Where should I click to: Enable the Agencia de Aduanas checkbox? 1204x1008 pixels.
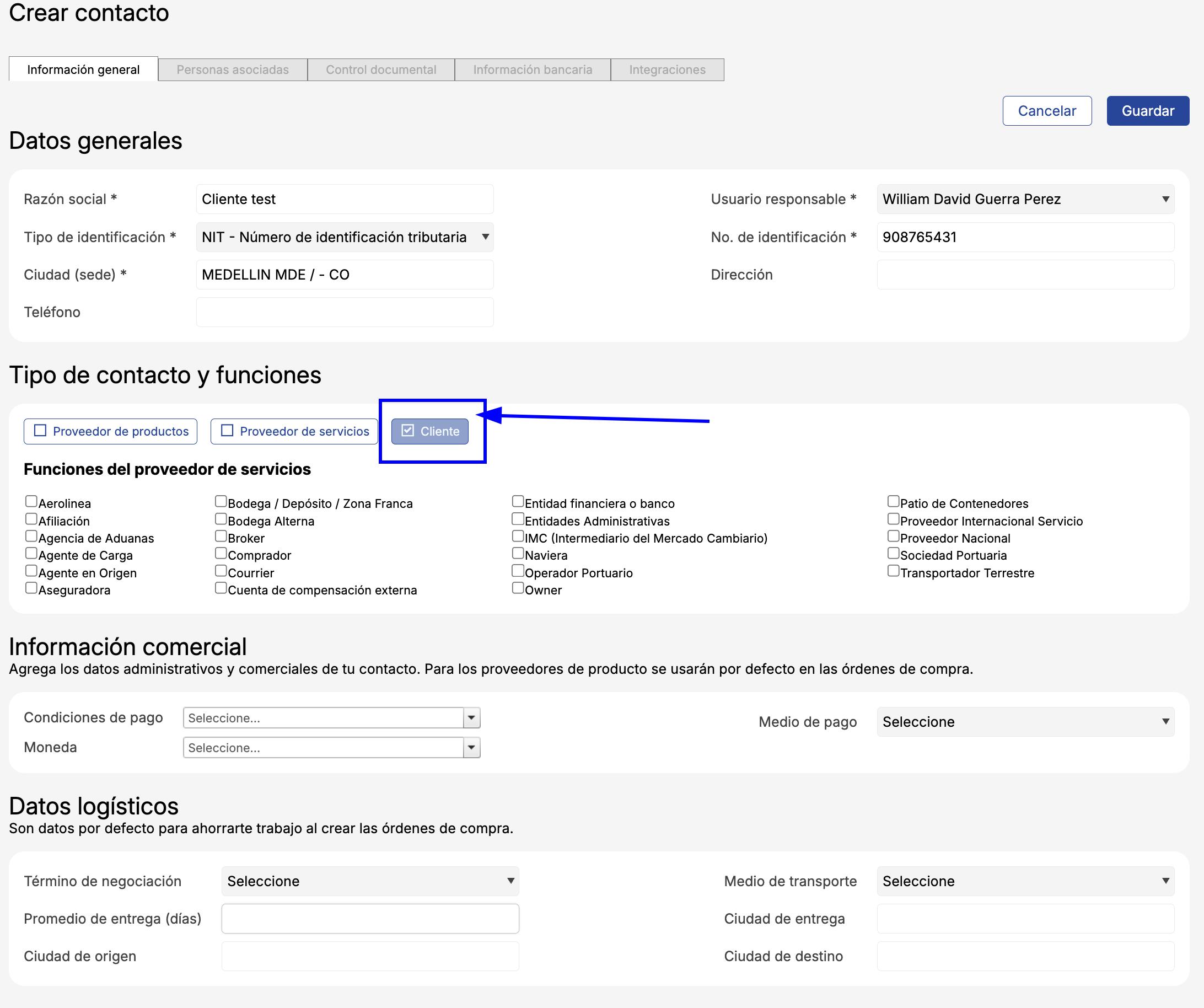(x=31, y=537)
